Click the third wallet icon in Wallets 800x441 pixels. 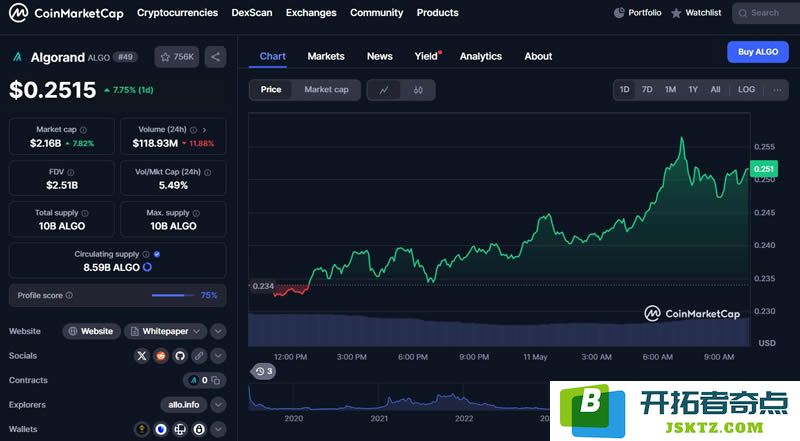(x=180, y=429)
